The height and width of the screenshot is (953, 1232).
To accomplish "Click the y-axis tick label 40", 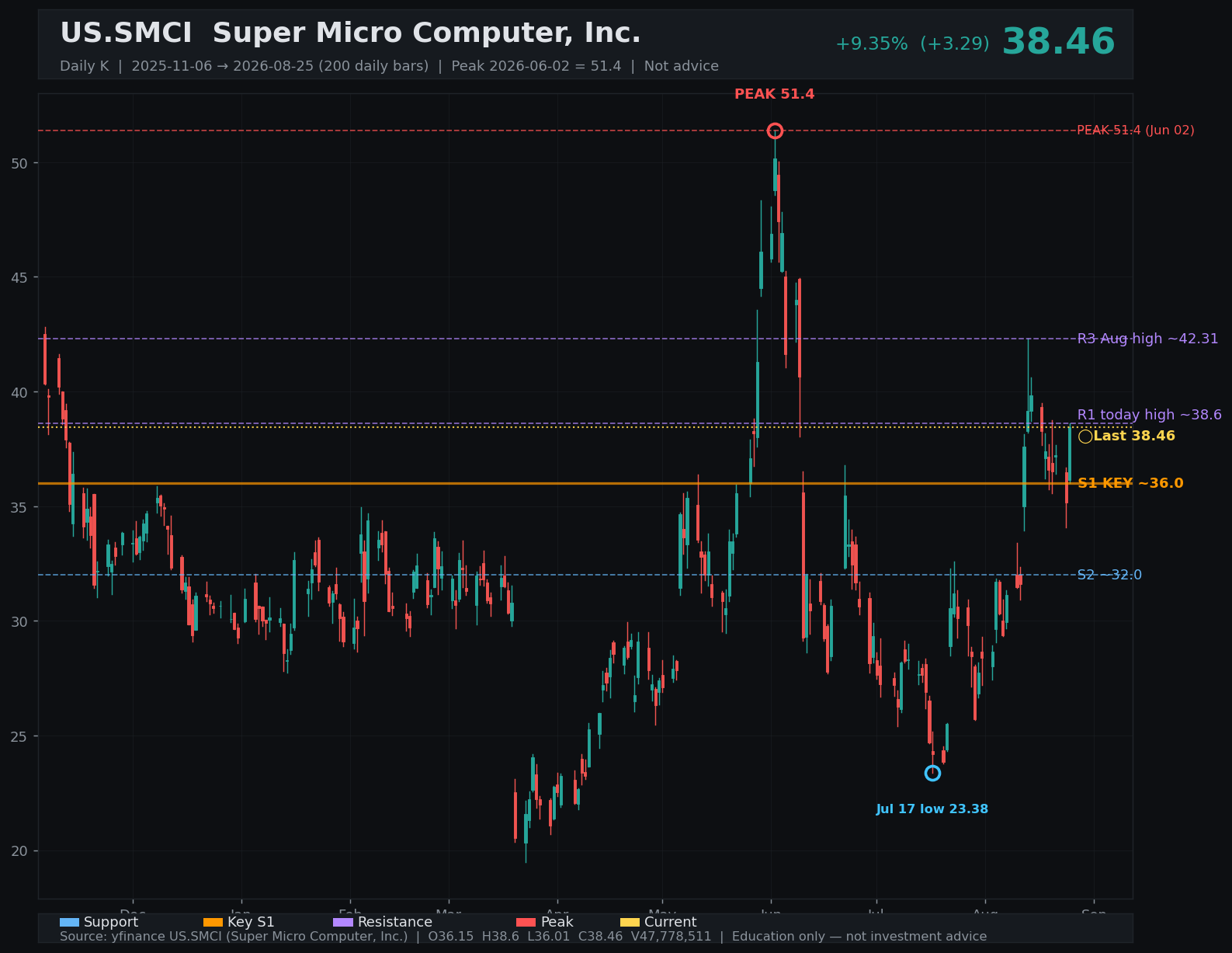I will [x=19, y=392].
